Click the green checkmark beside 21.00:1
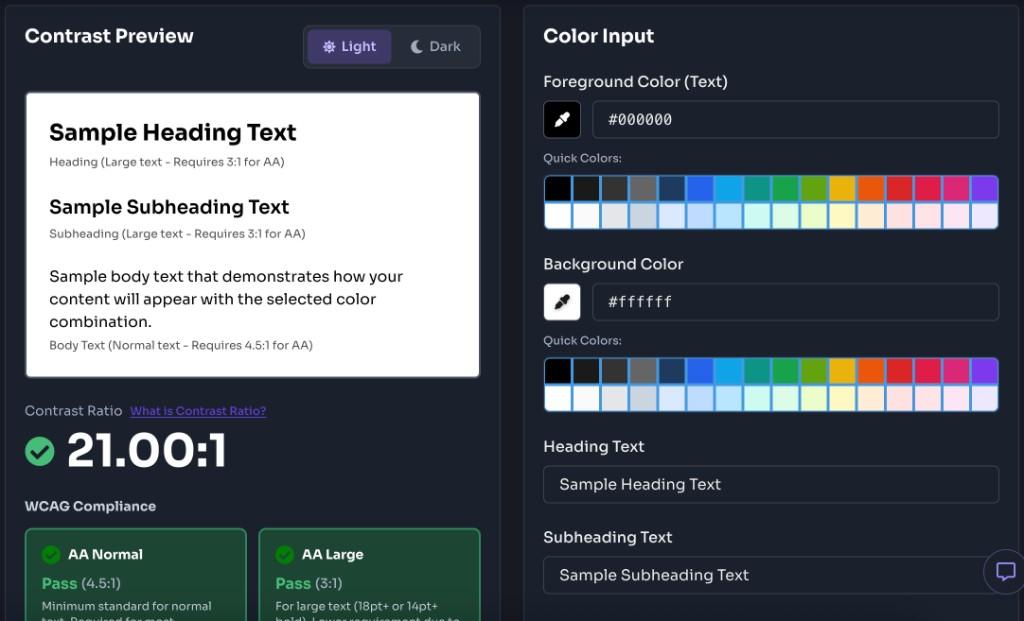 click(x=40, y=451)
